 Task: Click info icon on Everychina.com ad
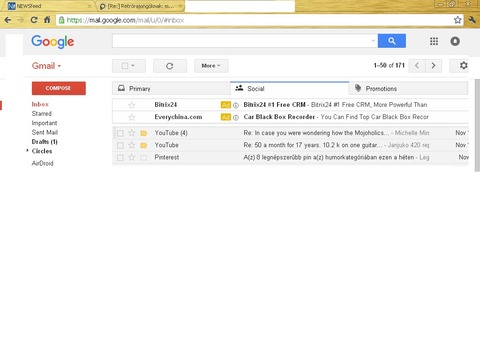click(236, 117)
